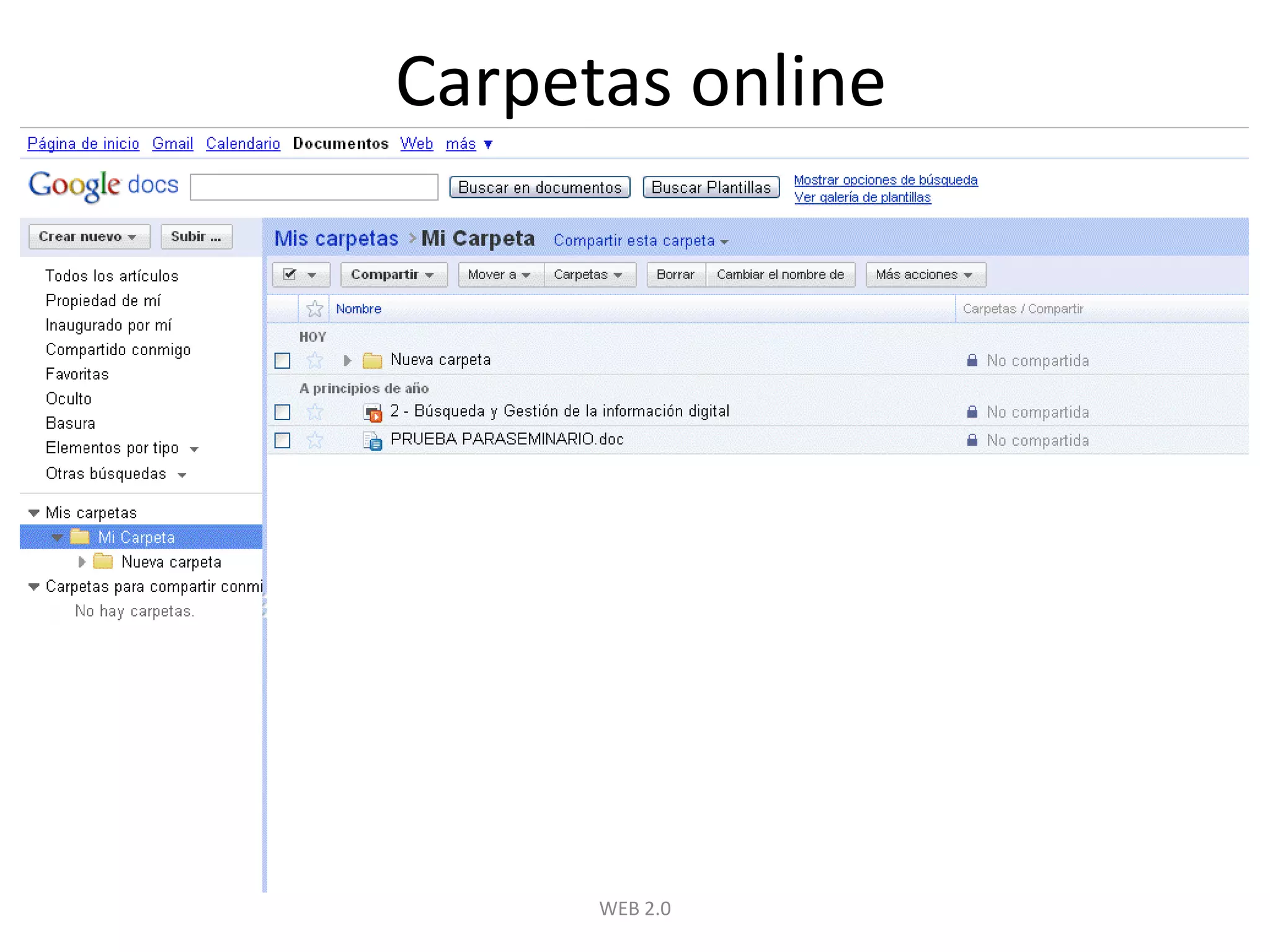Expand Otras búsquedas arrow
1270x952 pixels.
182,475
